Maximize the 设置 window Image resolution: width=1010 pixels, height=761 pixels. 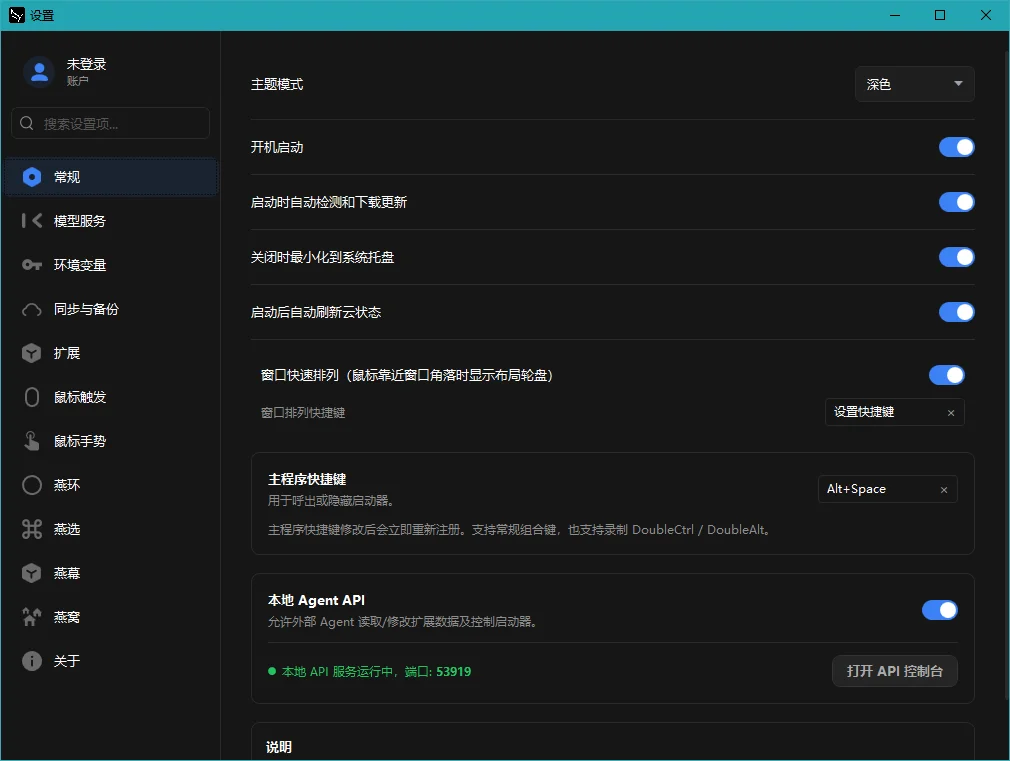pyautogui.click(x=940, y=15)
